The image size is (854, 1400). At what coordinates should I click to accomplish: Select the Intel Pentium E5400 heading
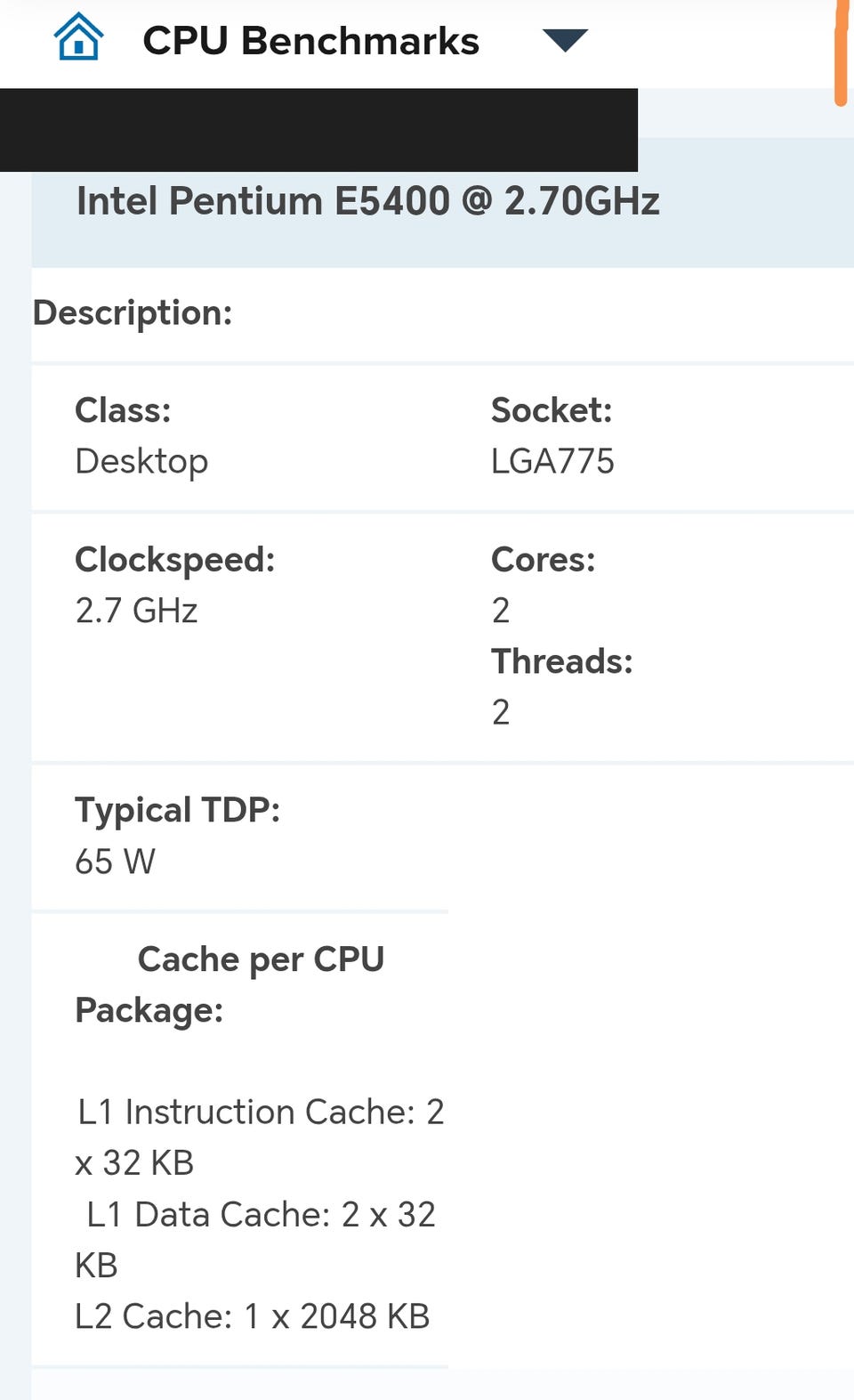(x=367, y=201)
